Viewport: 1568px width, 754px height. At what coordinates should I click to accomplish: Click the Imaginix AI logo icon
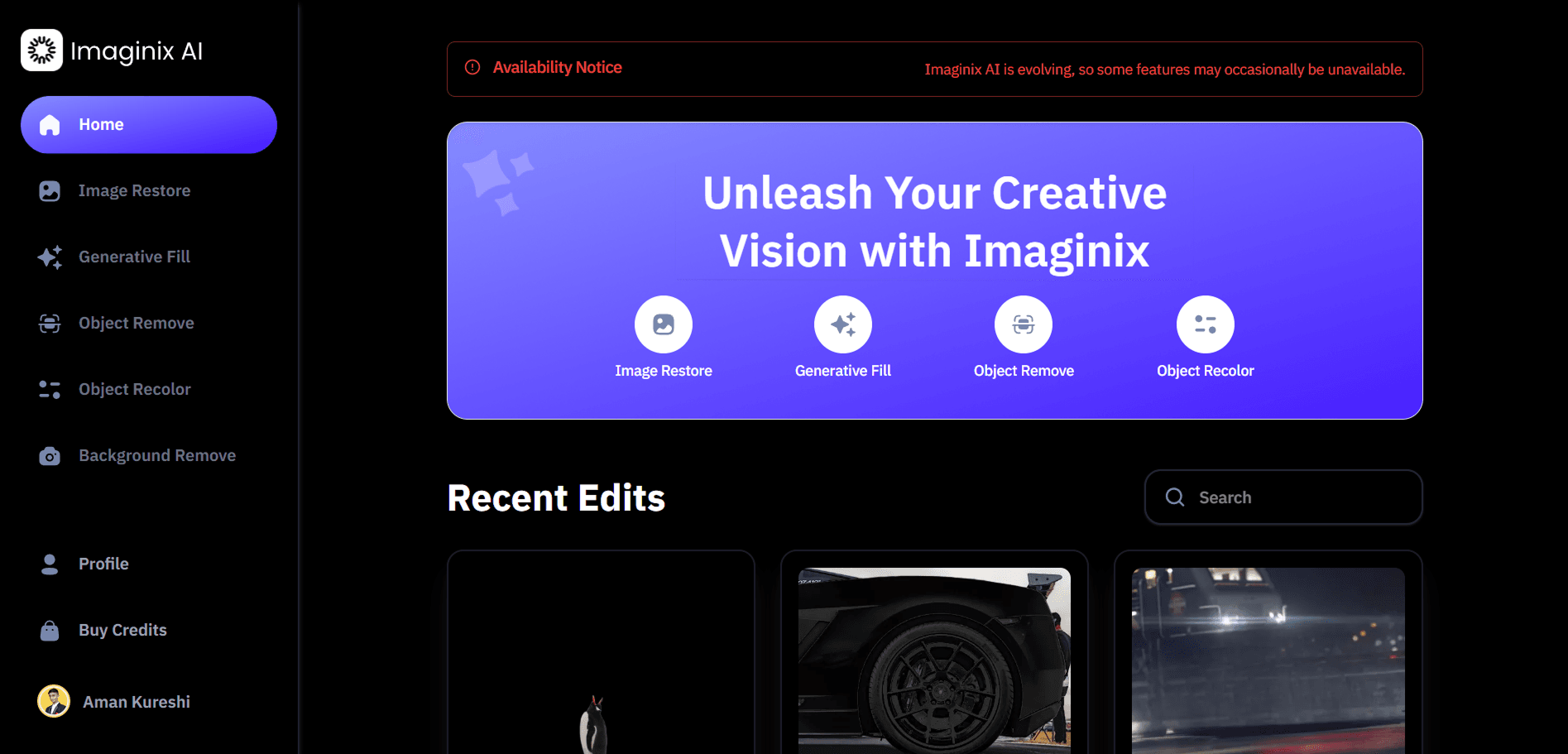click(x=41, y=50)
